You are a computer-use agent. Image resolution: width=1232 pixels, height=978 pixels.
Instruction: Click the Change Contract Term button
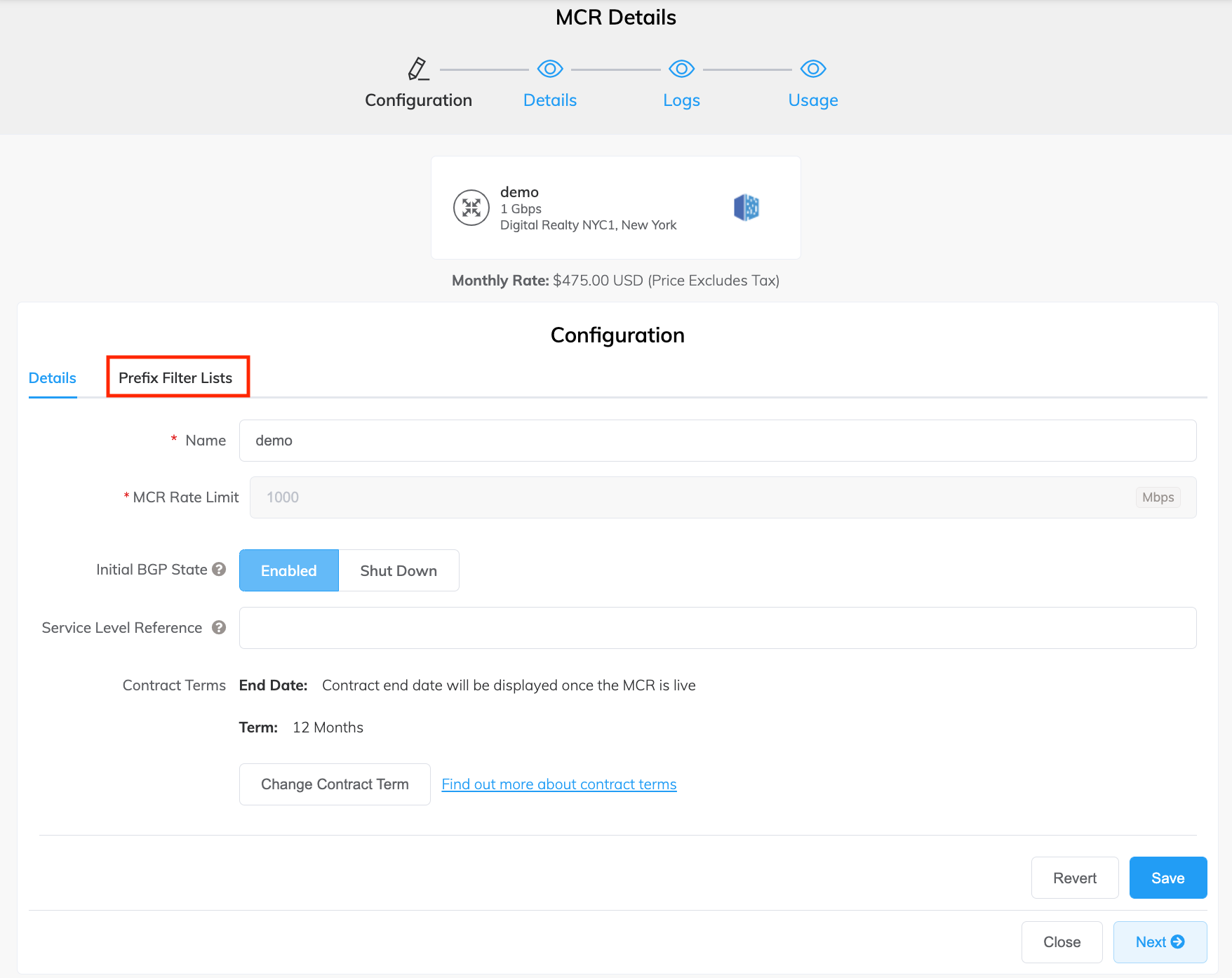tap(335, 784)
